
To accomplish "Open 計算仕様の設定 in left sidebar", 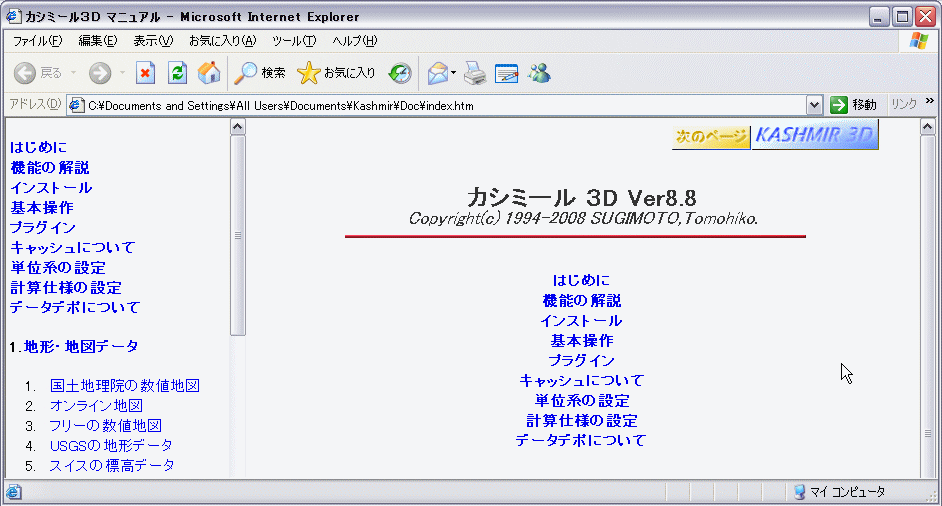I will (66, 287).
